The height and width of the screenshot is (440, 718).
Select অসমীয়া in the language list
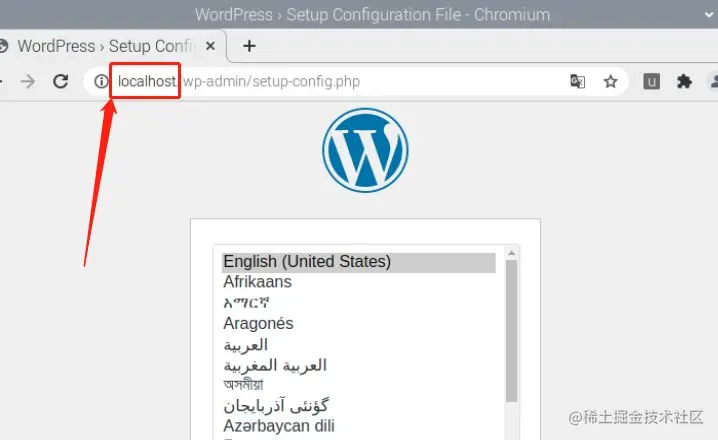coord(359,385)
